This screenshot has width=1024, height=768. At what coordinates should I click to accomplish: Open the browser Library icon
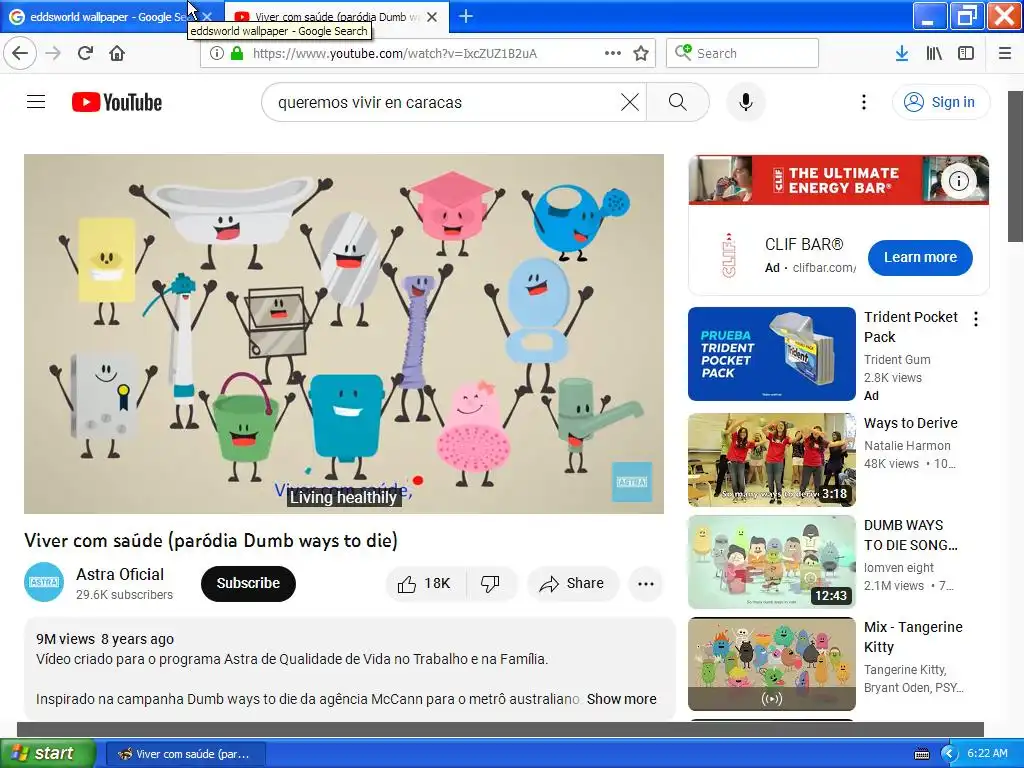point(934,53)
